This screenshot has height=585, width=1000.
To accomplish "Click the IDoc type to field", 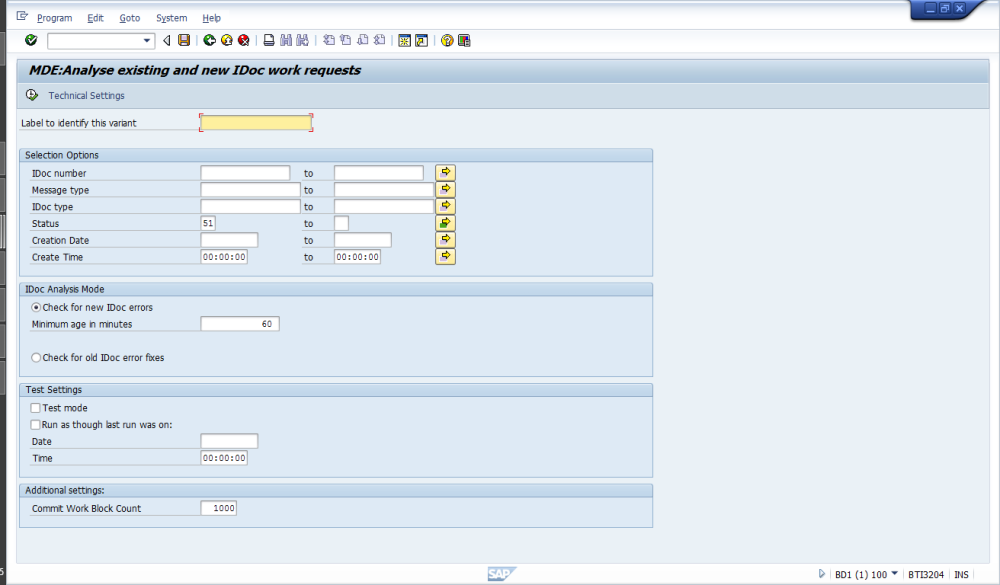I will coord(384,206).
